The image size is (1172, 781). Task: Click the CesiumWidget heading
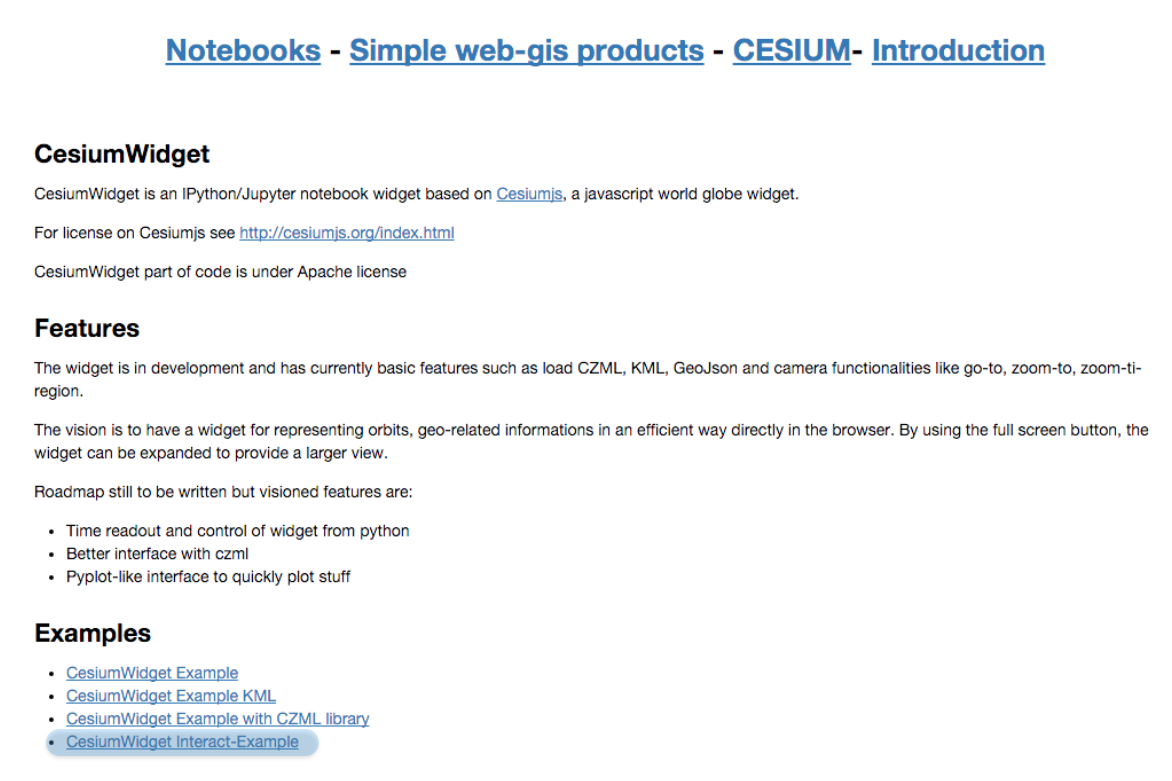122,154
